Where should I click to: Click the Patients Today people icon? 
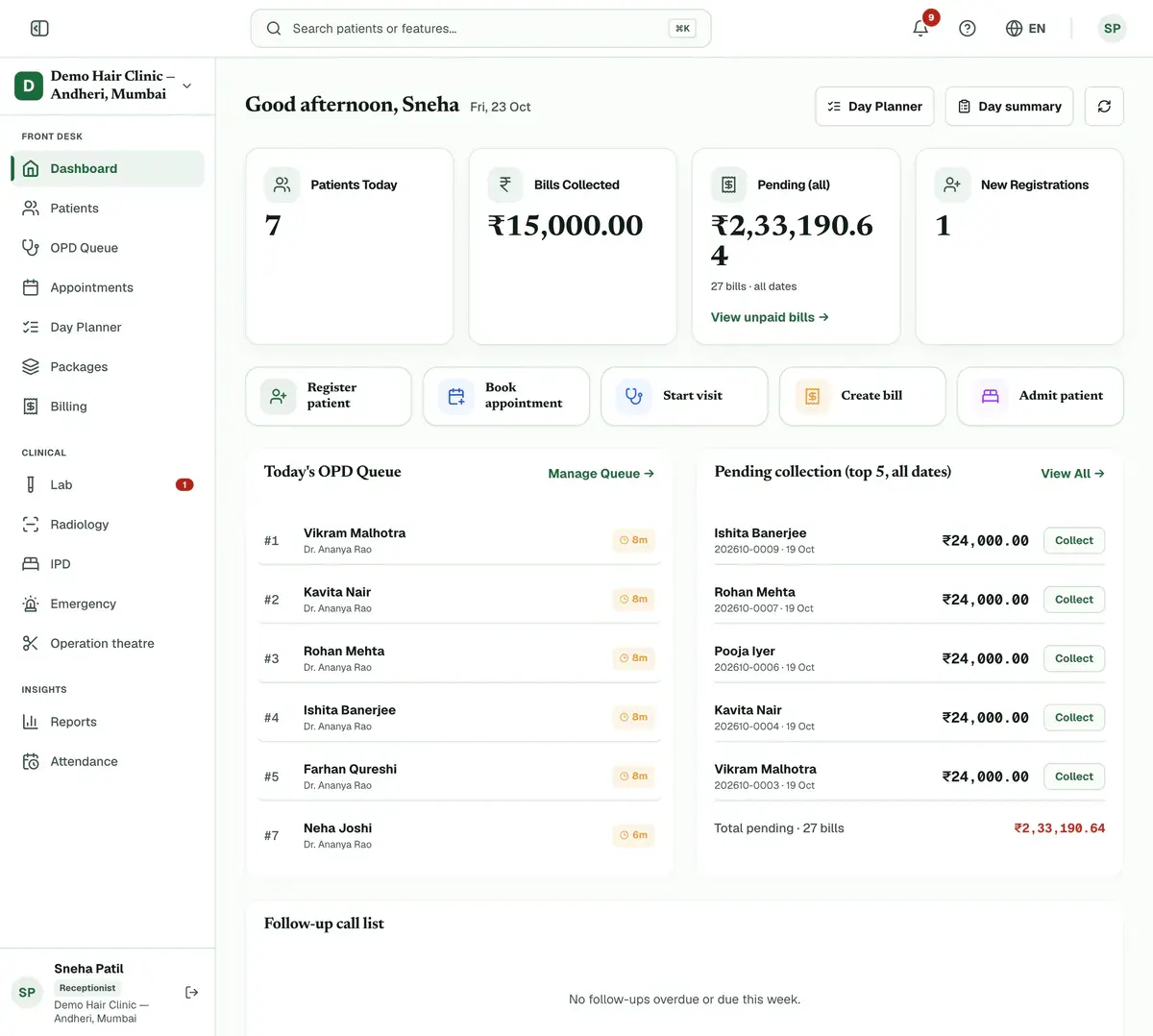click(x=282, y=185)
